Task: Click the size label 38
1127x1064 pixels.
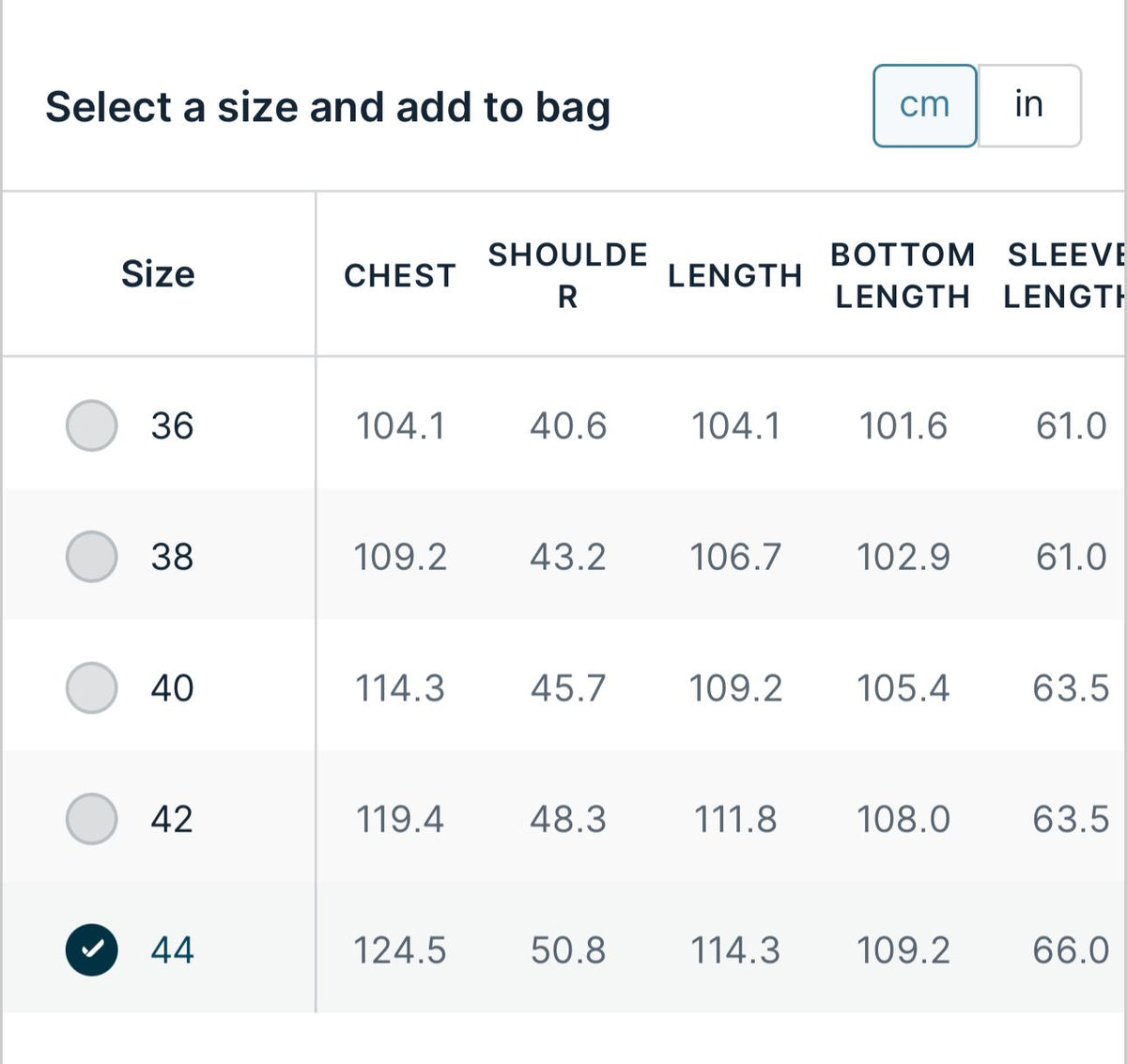Action: (x=172, y=556)
